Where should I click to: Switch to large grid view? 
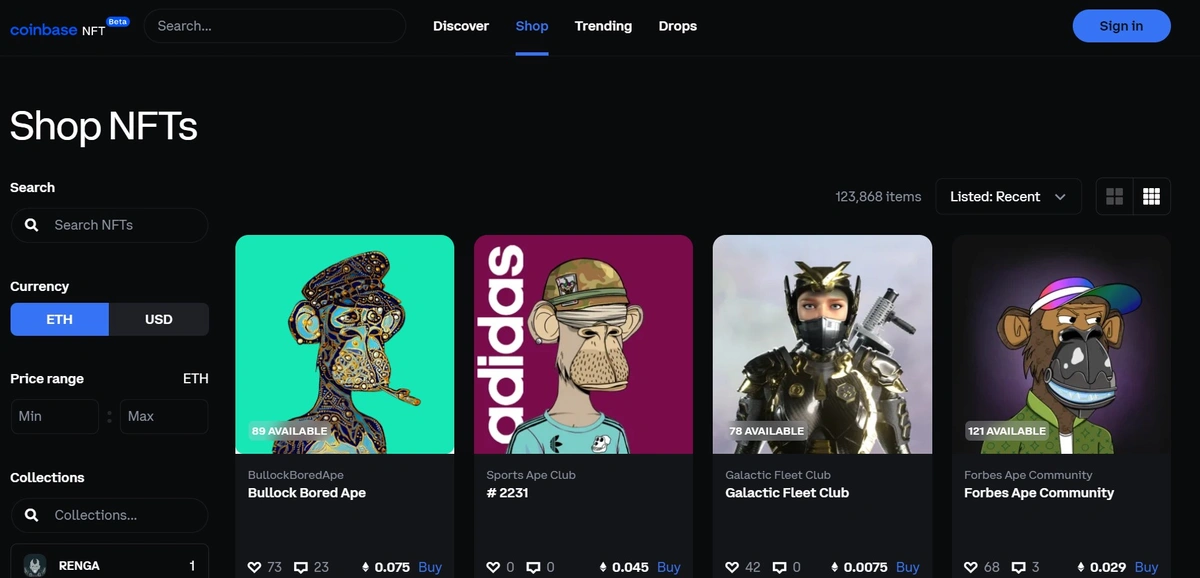(1114, 197)
